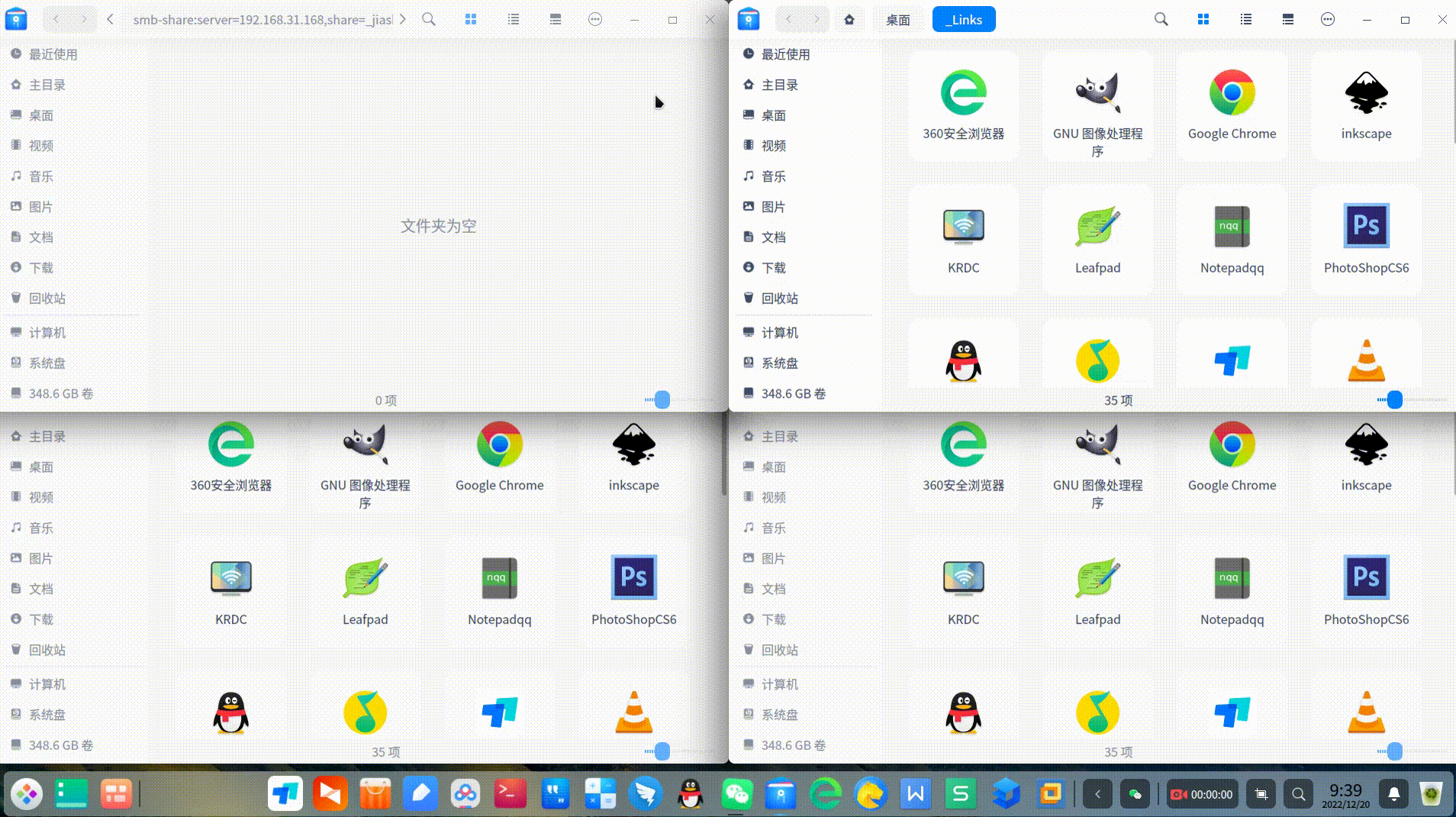The width and height of the screenshot is (1456, 817).
Task: Select KRDC icon in bottom-left window
Action: pos(230,577)
